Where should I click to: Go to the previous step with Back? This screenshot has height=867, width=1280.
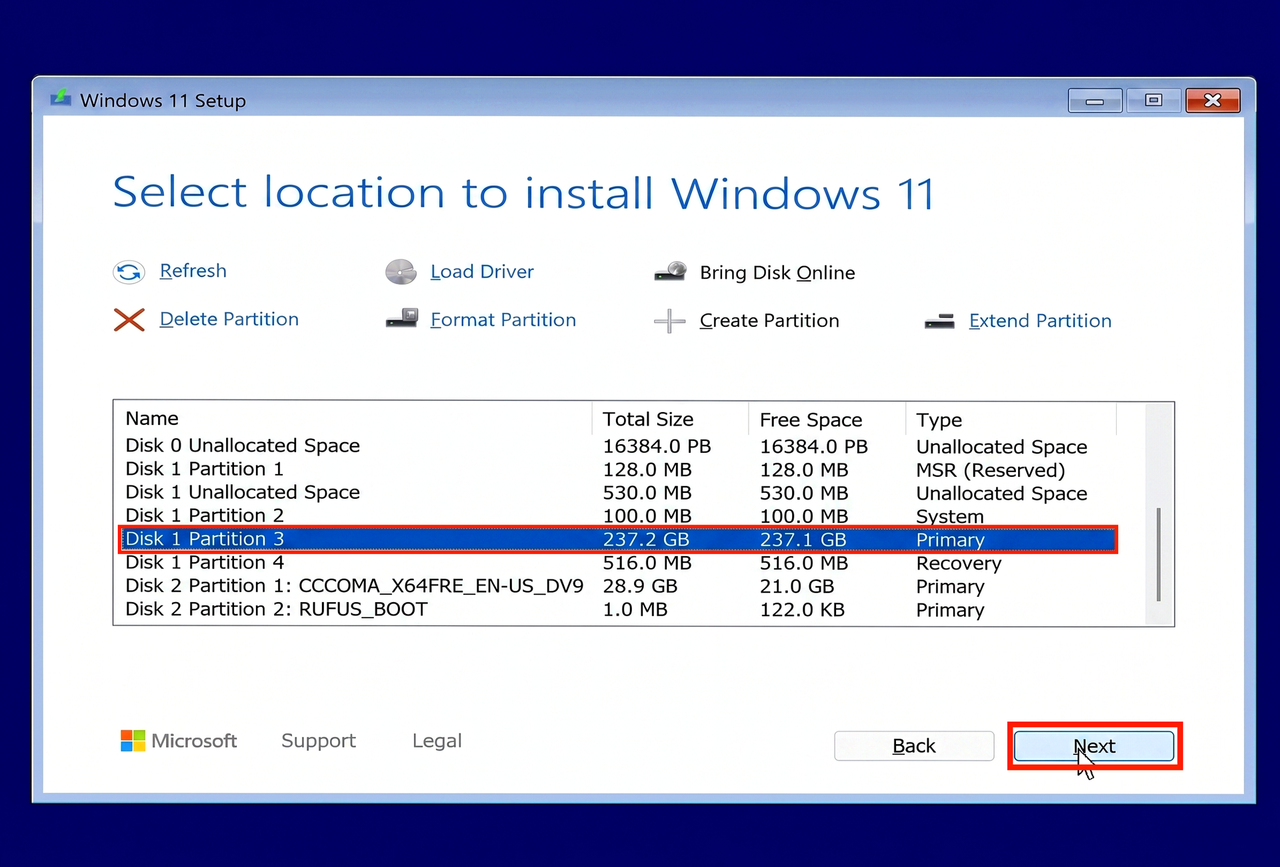(x=914, y=746)
